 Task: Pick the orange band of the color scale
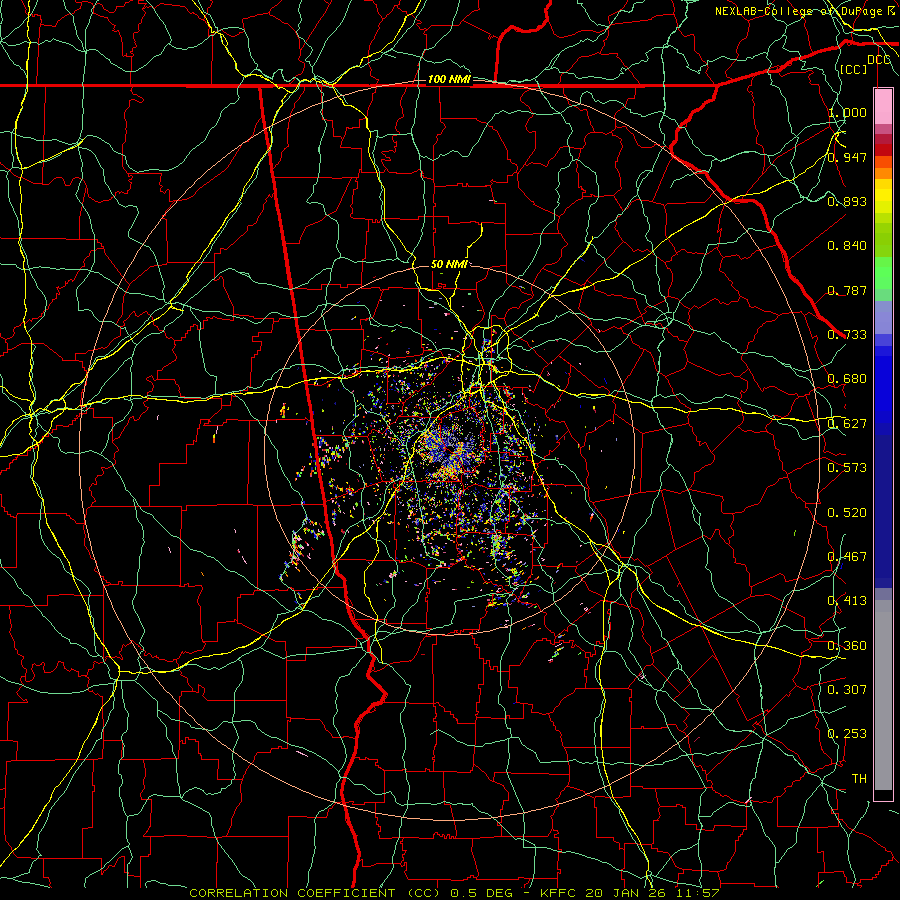tap(883, 173)
